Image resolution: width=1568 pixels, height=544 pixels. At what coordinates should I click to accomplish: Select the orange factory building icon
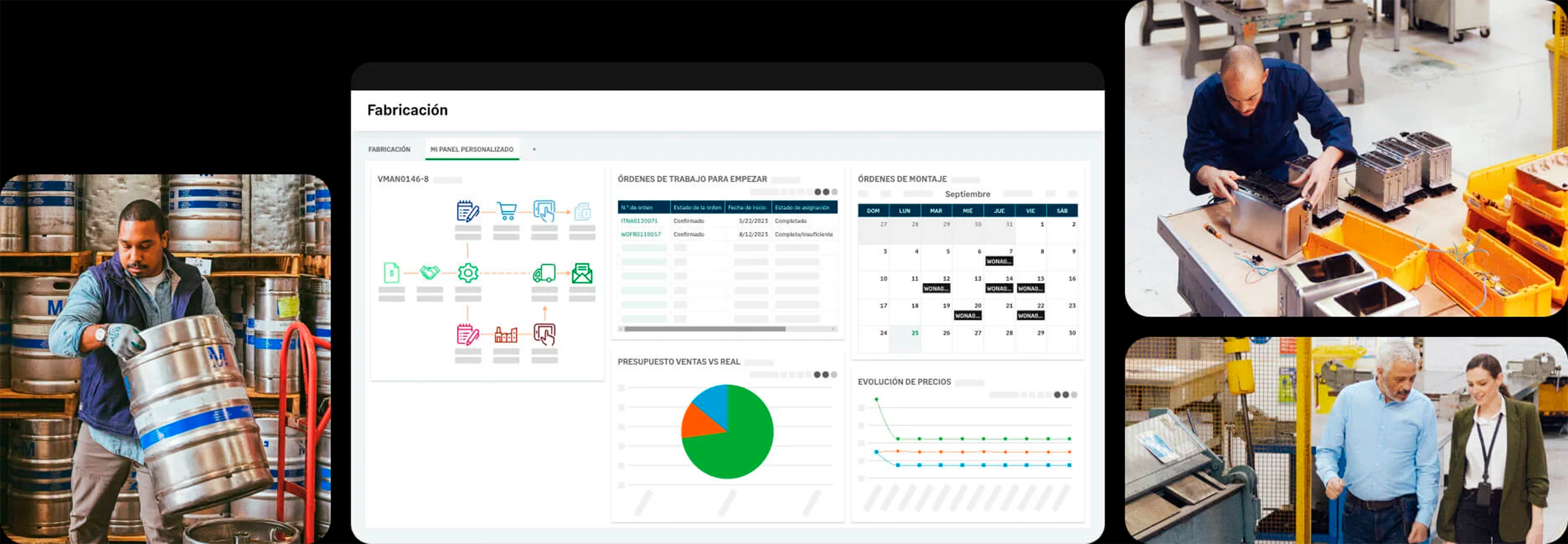coord(506,334)
